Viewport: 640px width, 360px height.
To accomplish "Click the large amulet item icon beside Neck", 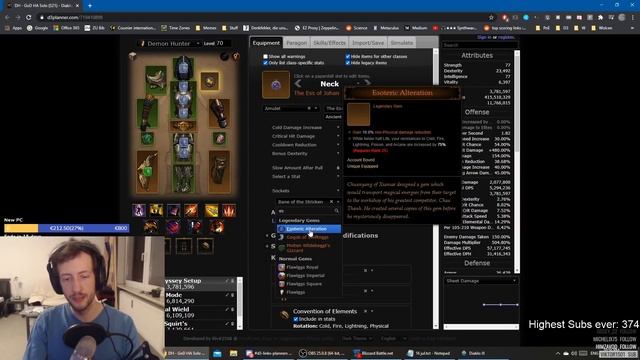I will tap(276, 84).
